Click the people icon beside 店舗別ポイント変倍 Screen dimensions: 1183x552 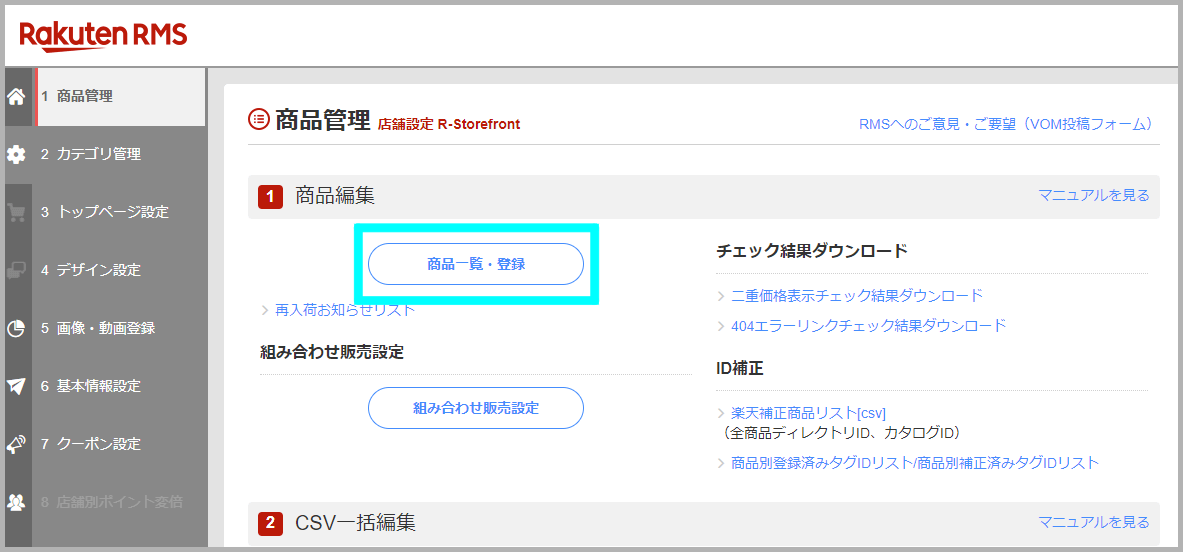click(x=16, y=501)
